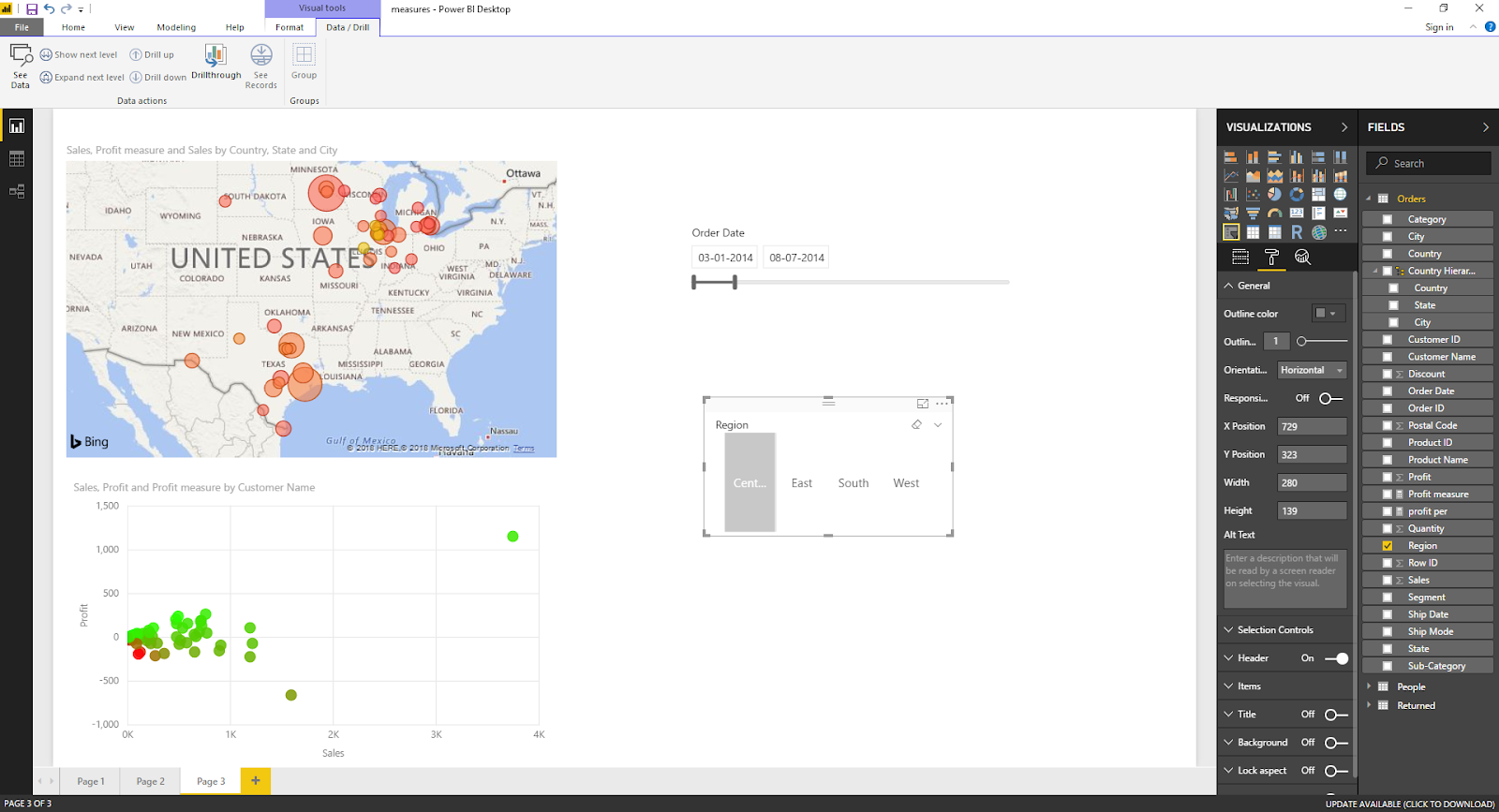Select East in the Region slicer

pyautogui.click(x=802, y=483)
